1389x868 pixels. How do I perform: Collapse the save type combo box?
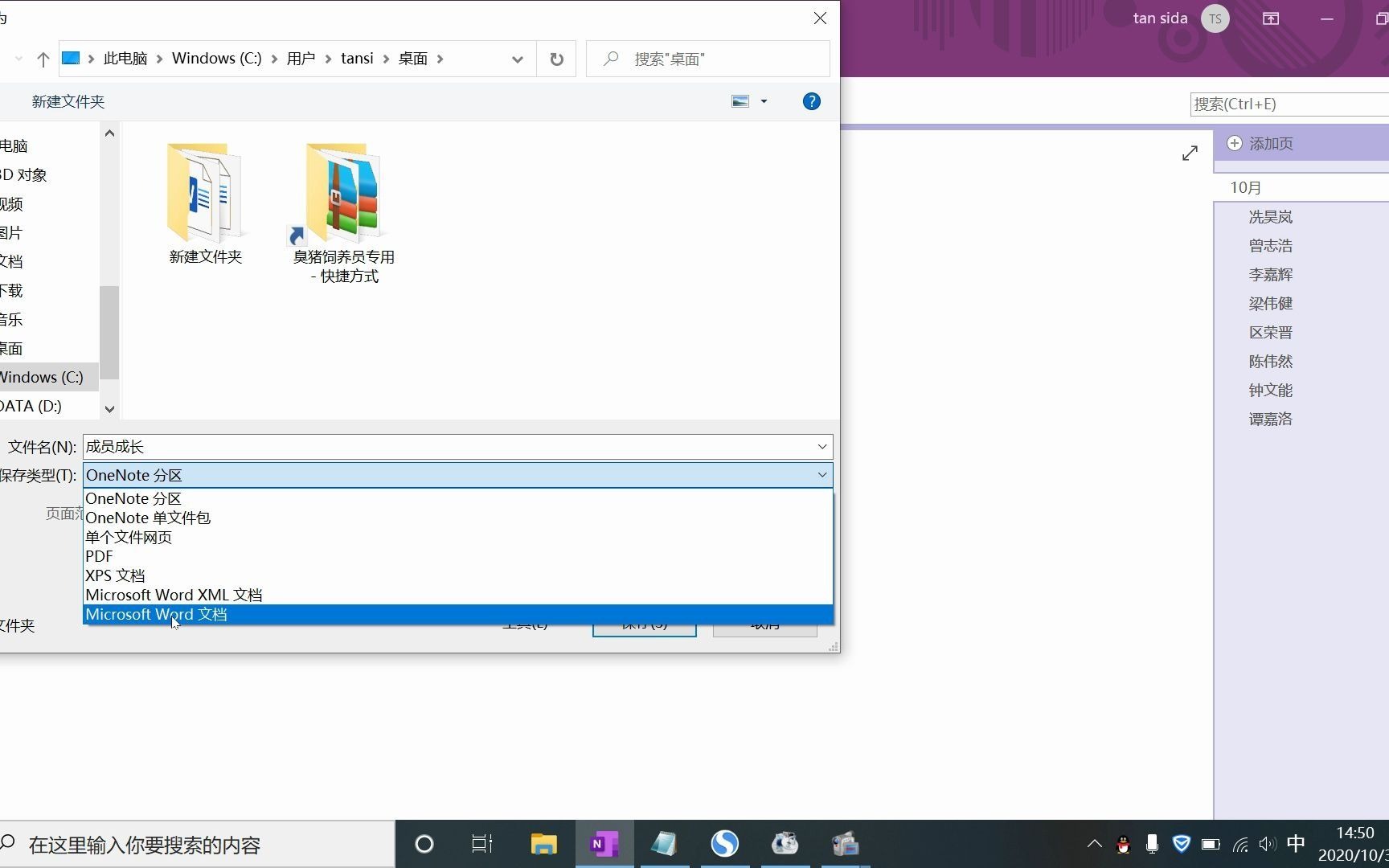822,475
